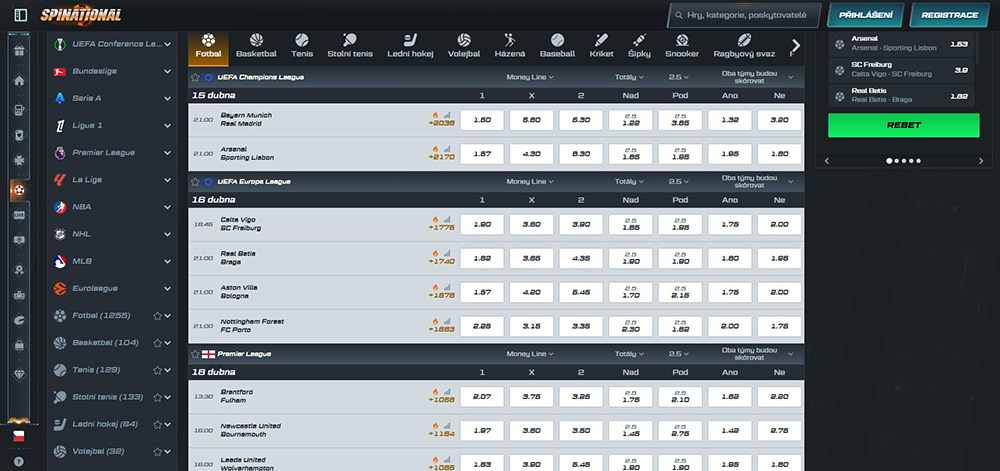Image resolution: width=1000 pixels, height=471 pixels.
Task: Open the Money Line dropdown for Champions League
Action: (x=530, y=77)
